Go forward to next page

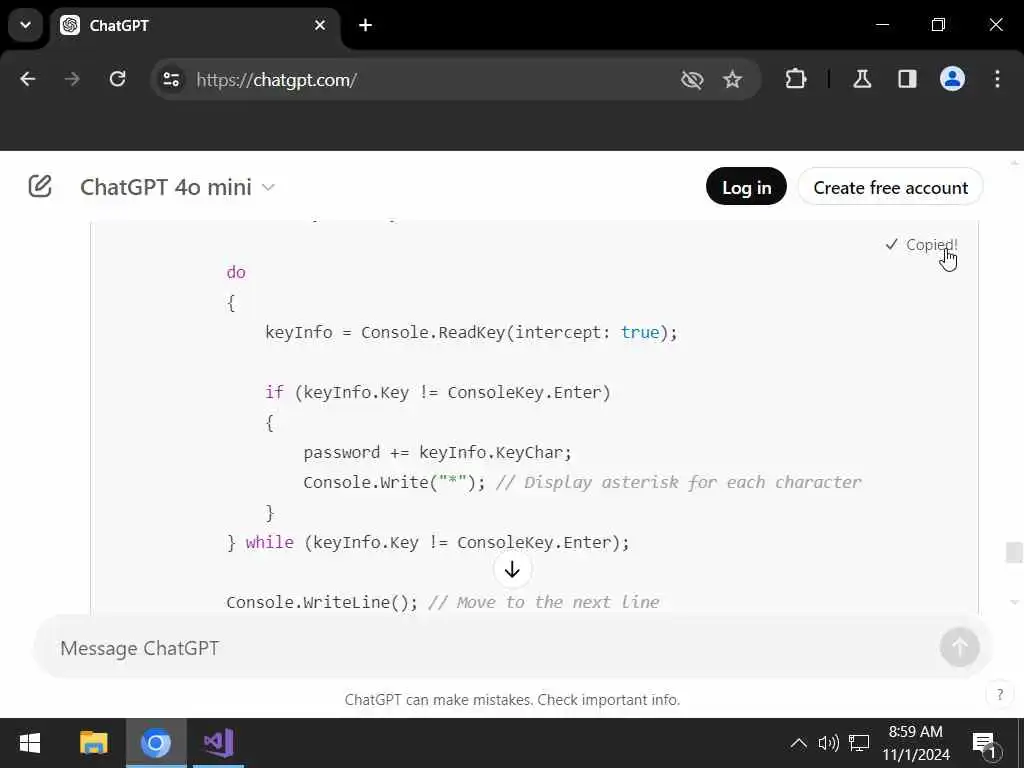tap(72, 80)
